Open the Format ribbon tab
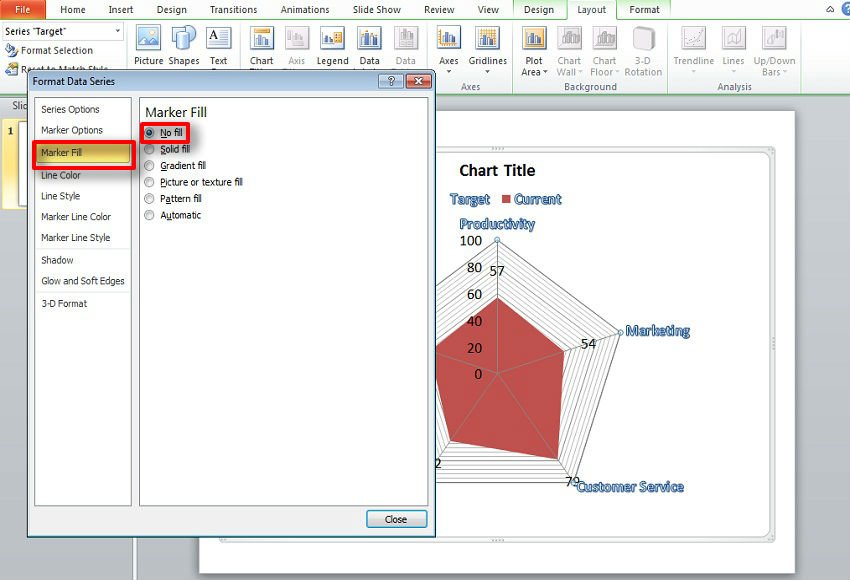 coord(644,10)
